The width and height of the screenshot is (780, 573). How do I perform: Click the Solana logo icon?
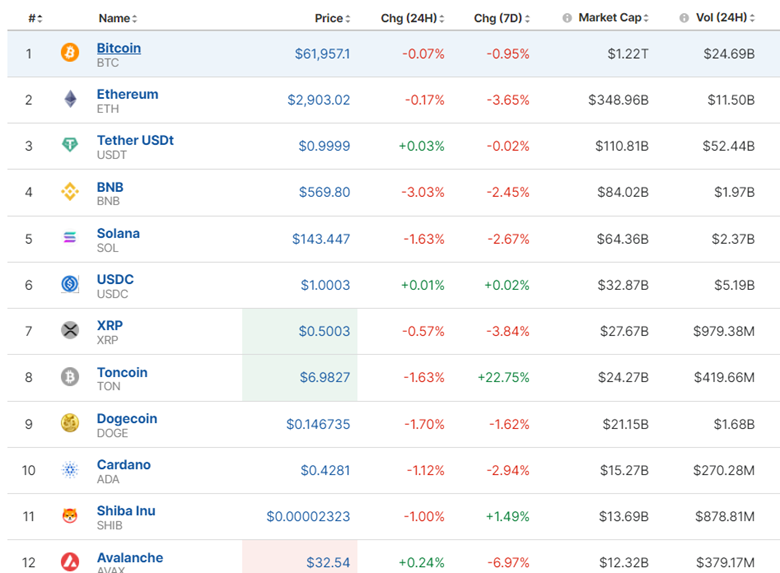(70, 238)
